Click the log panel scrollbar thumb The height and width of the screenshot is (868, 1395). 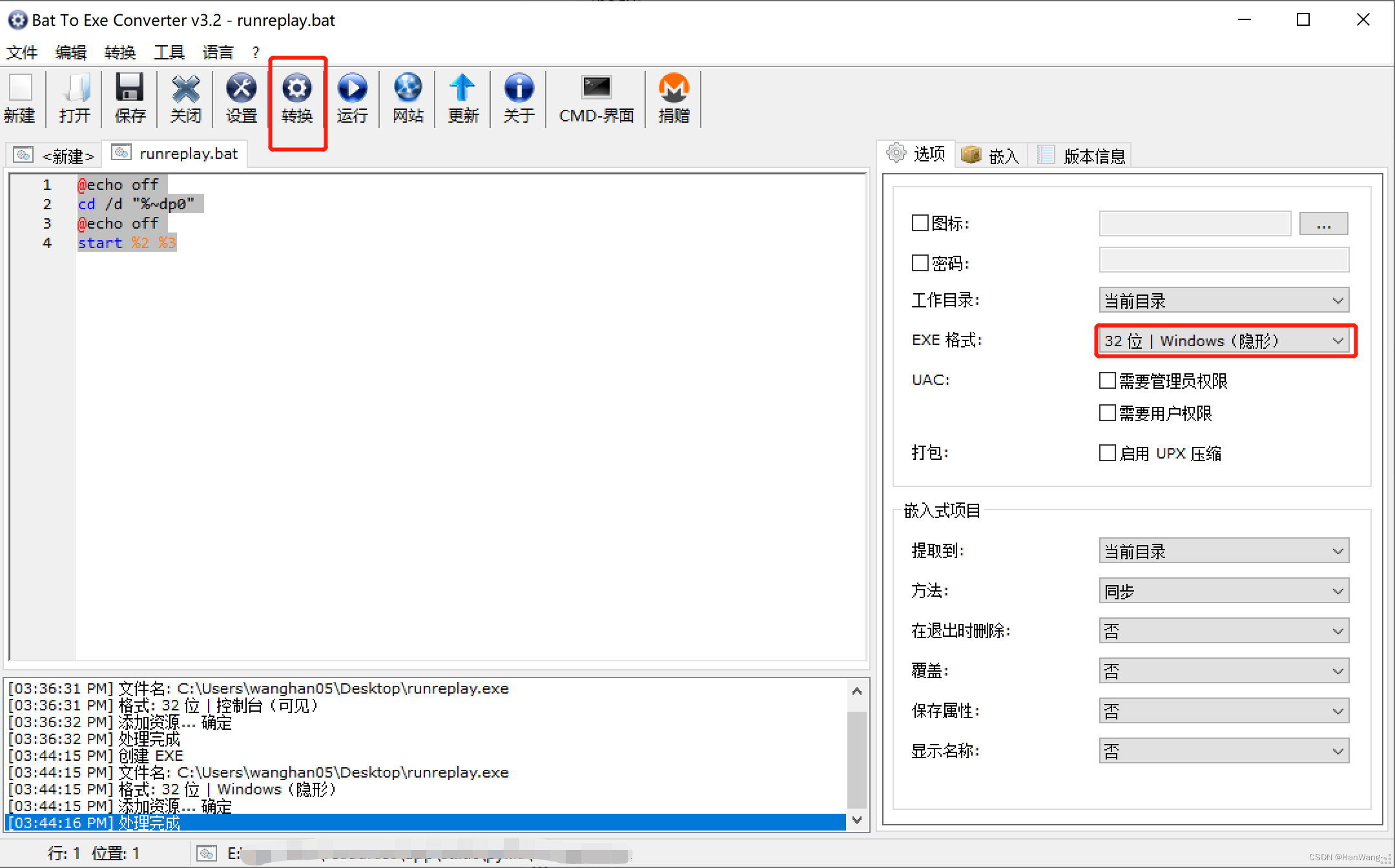[857, 759]
